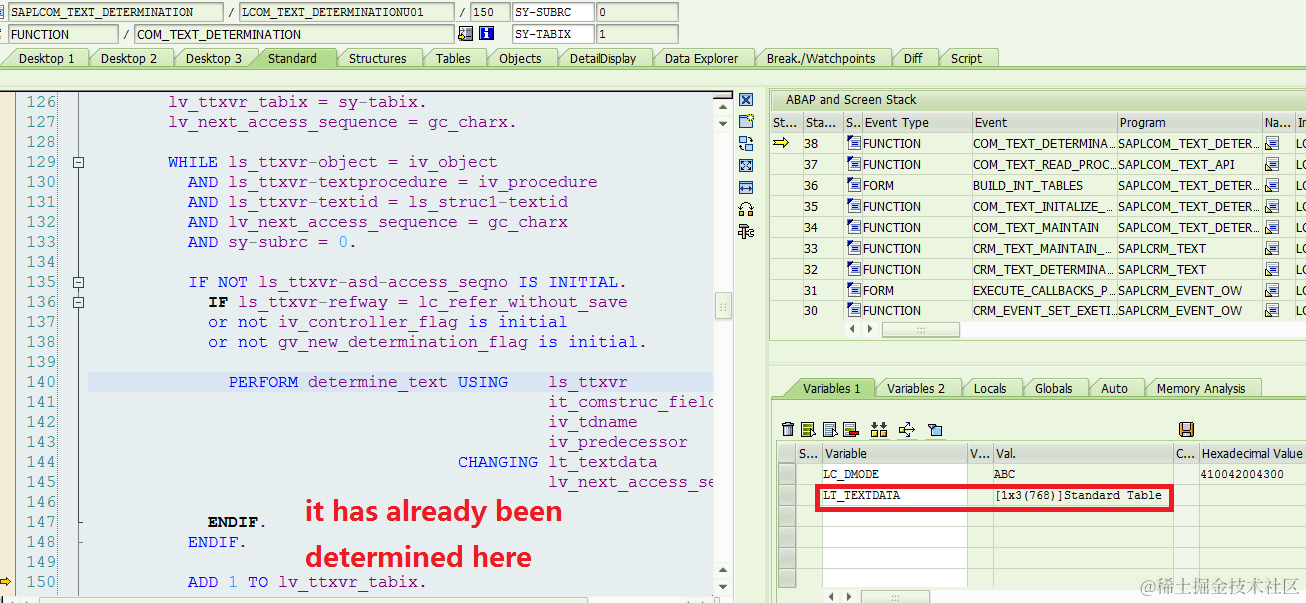Screen dimensions: 1306x603
Task: Click the yellow boxes with arrows icon
Action: pos(879,429)
